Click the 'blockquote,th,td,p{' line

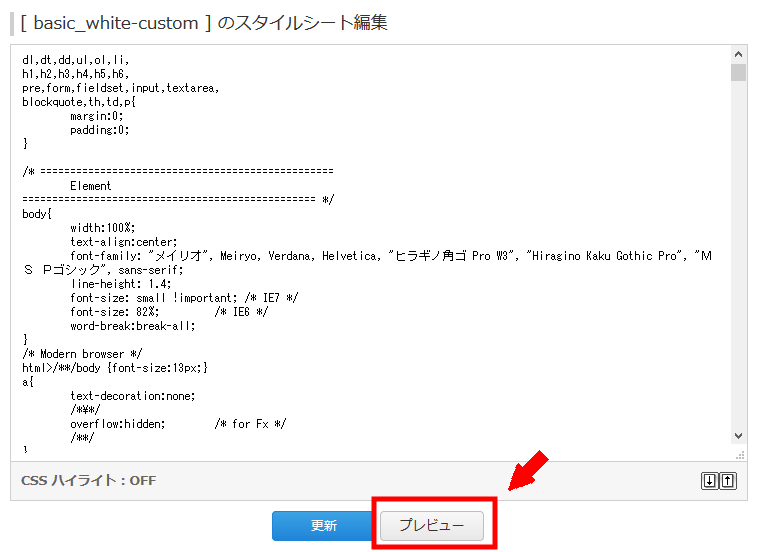click(79, 102)
